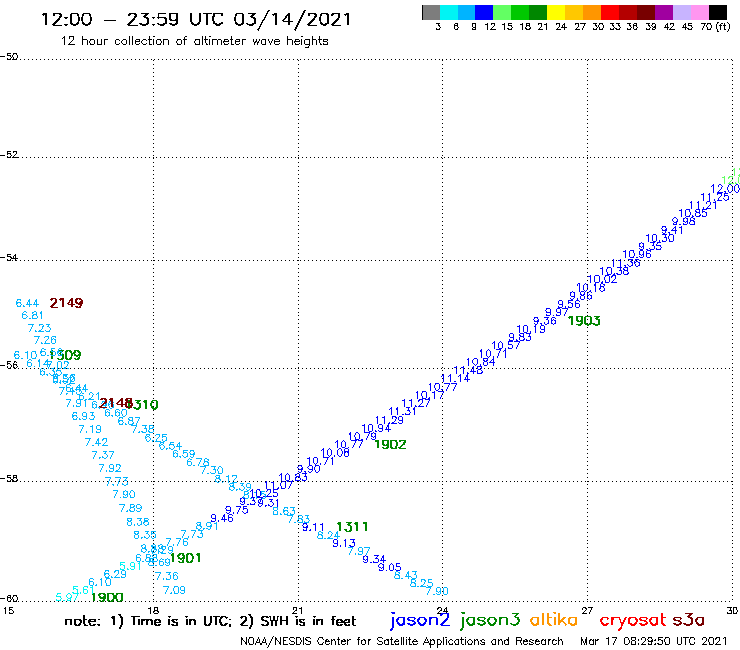Click the 7.09 wave height value

point(174,590)
